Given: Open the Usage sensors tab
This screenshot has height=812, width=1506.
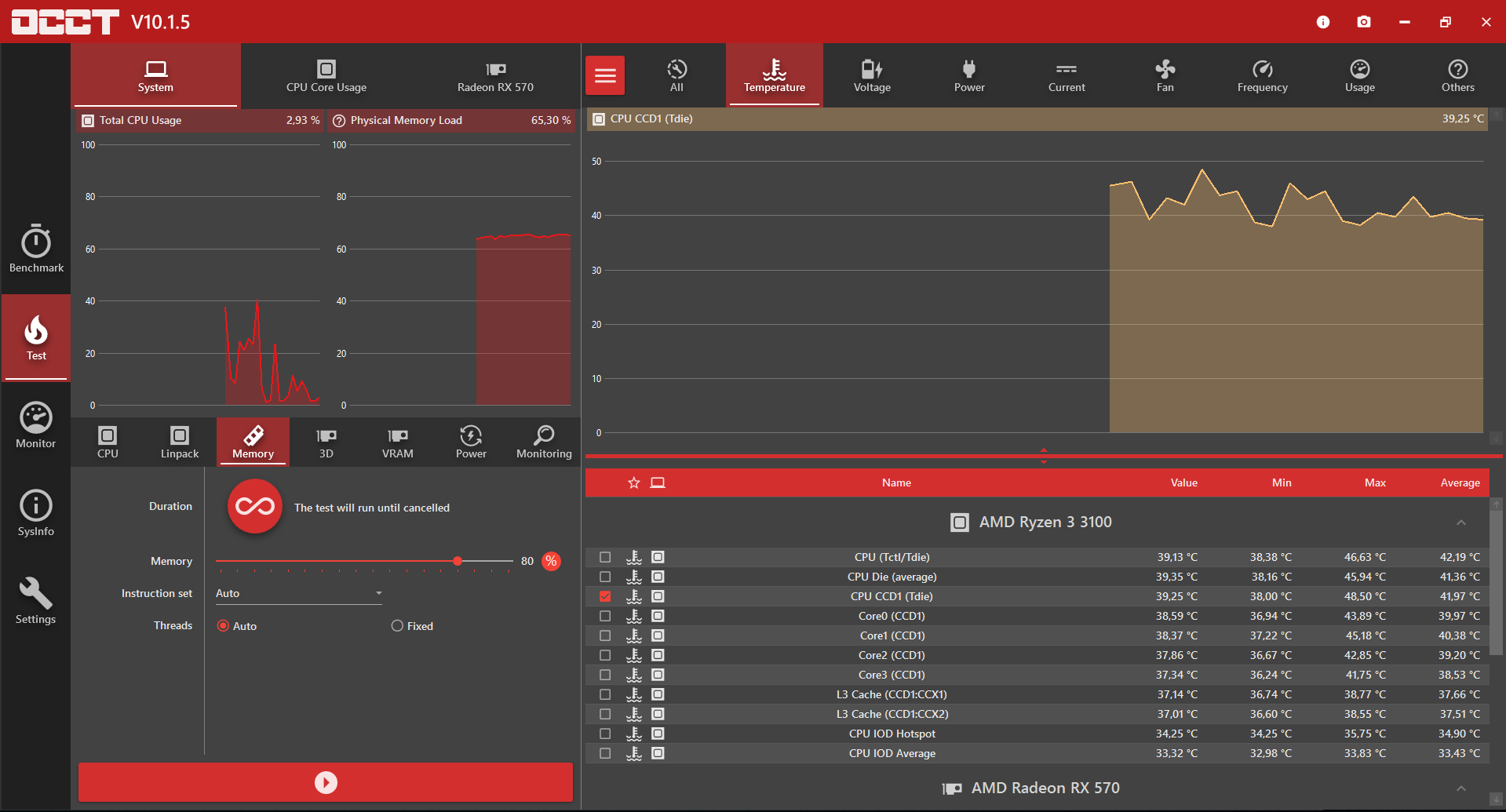Looking at the screenshot, I should pyautogui.click(x=1360, y=75).
